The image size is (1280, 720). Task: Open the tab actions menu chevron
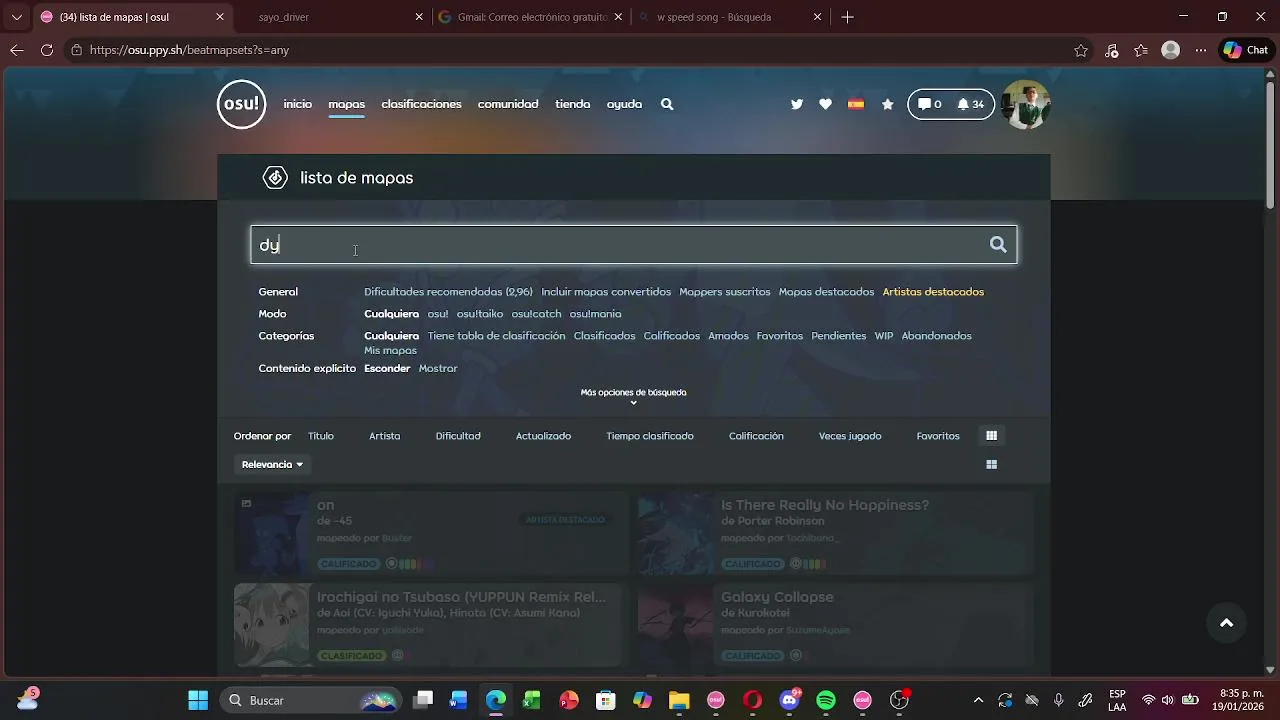point(16,17)
